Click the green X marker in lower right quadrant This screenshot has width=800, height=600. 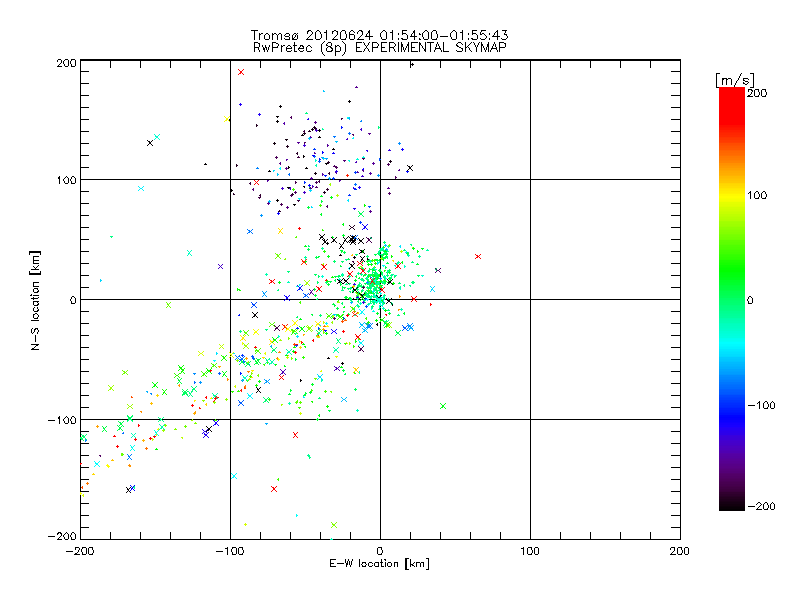(x=443, y=406)
